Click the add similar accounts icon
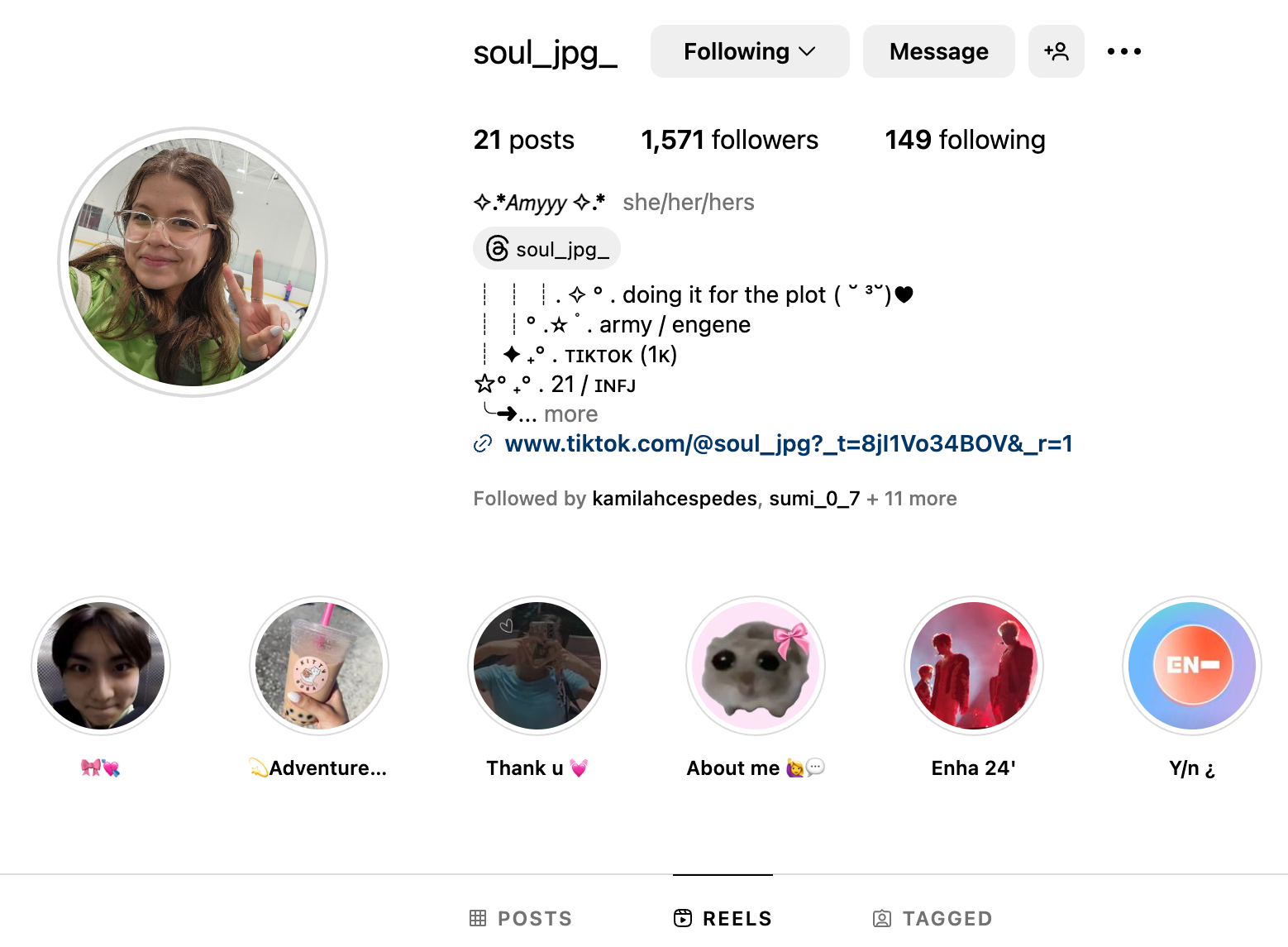This screenshot has height=947, width=1288. point(1057,51)
